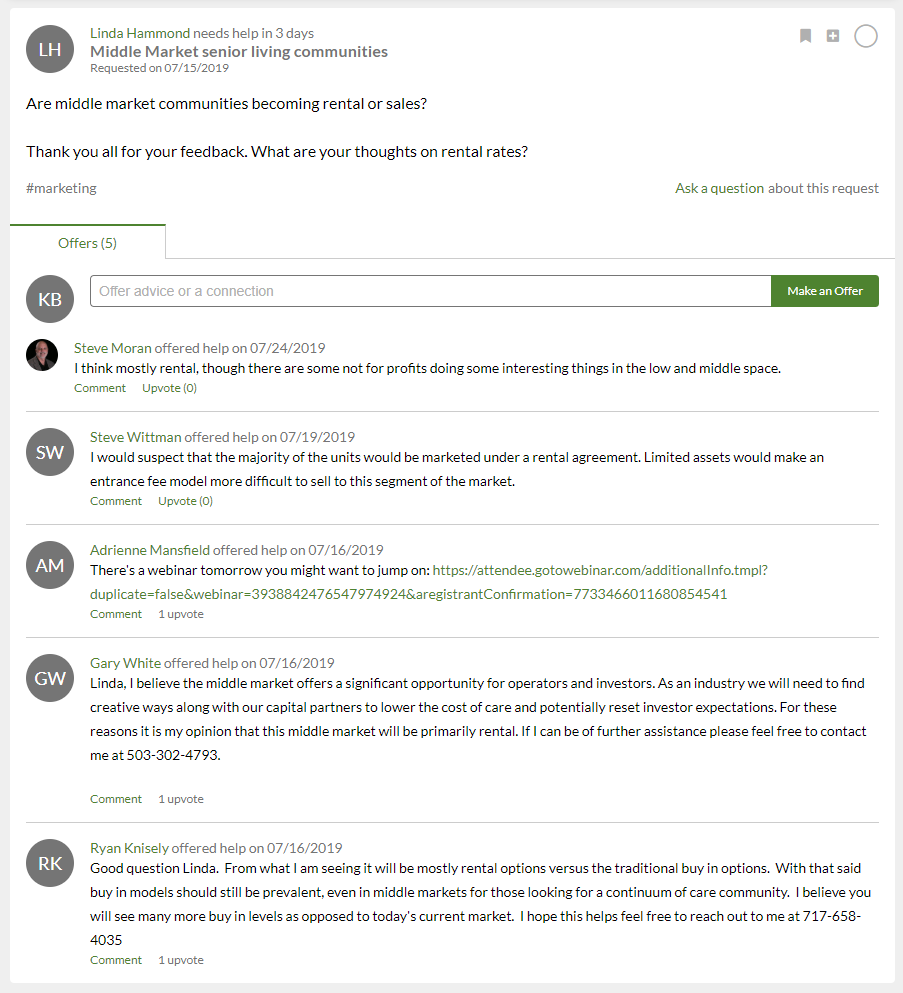Click the RK avatar circle
The image size is (903, 993).
click(50, 863)
